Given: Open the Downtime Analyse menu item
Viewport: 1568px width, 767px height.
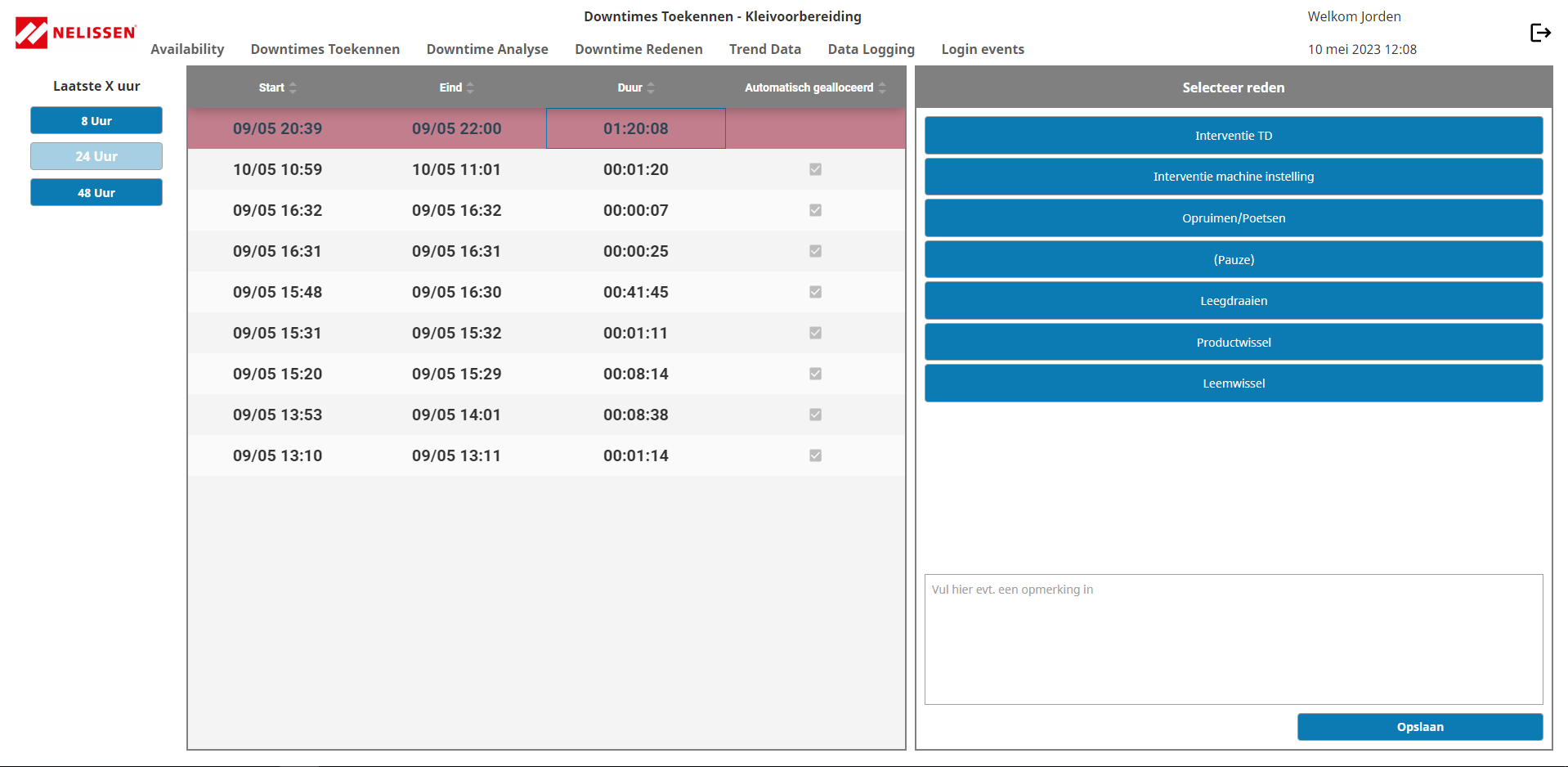Looking at the screenshot, I should point(487,49).
